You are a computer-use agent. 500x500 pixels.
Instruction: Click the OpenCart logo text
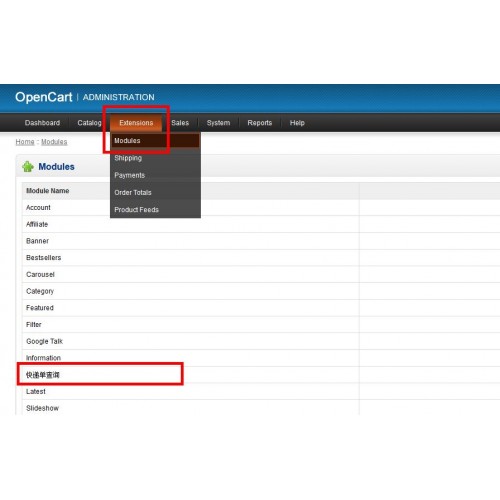44,97
